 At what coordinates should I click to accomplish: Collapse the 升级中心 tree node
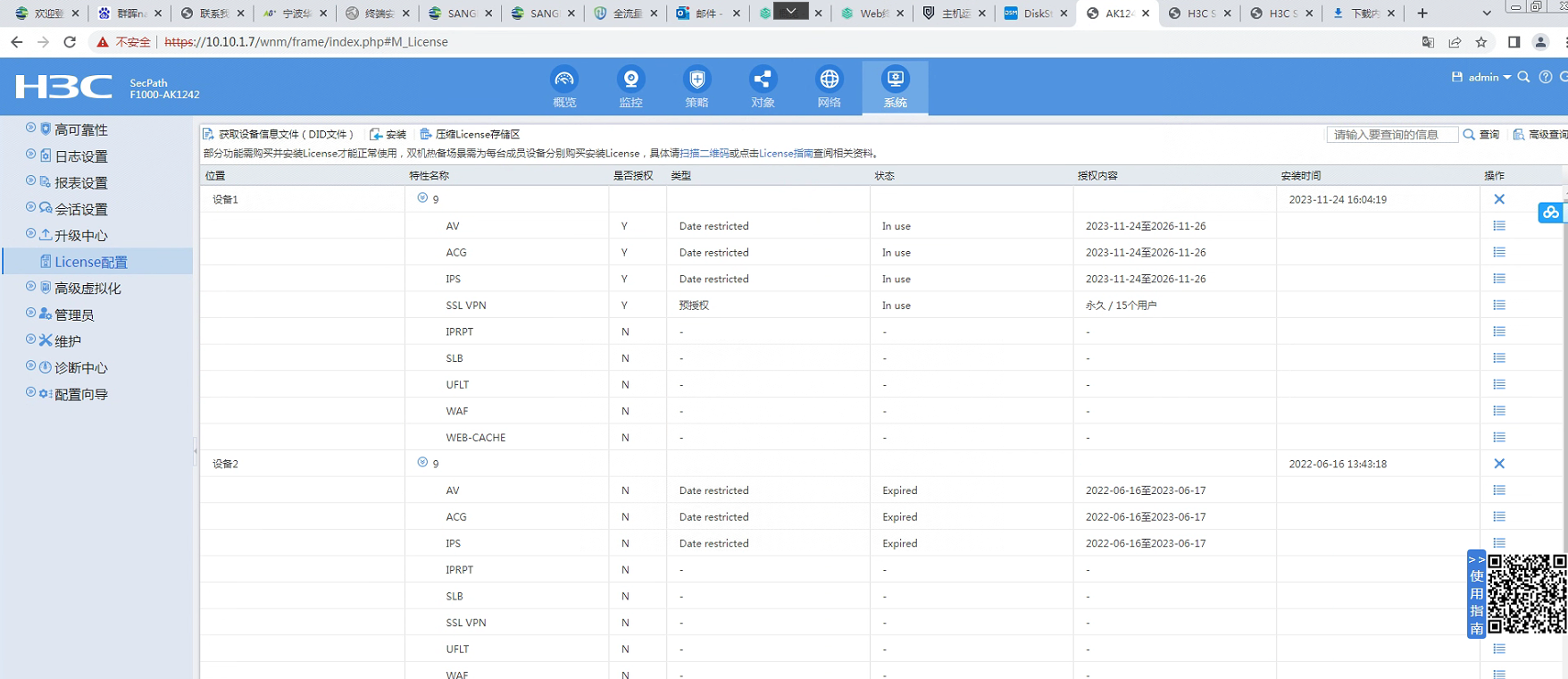(x=31, y=234)
